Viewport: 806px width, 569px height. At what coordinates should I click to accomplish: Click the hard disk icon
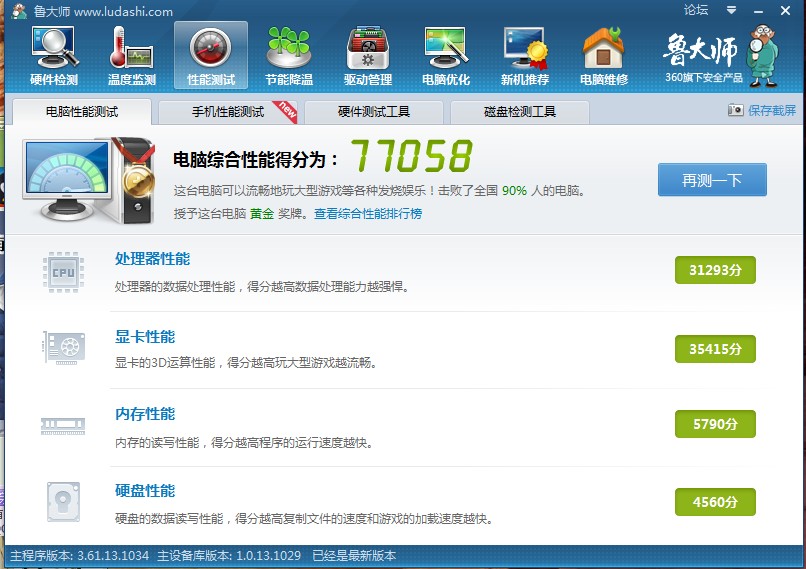[63, 502]
